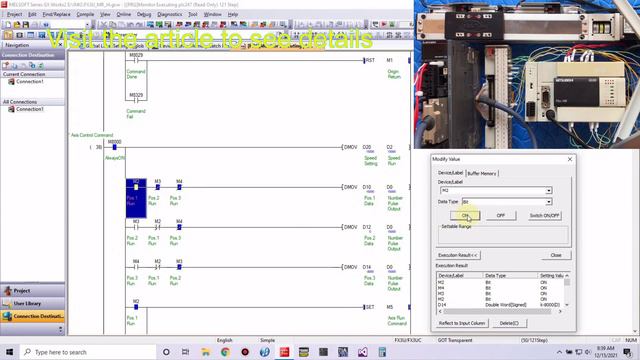This screenshot has height=360, width=640.
Task: Click the Cut toolbar icon
Action: pyautogui.click(x=104, y=24)
